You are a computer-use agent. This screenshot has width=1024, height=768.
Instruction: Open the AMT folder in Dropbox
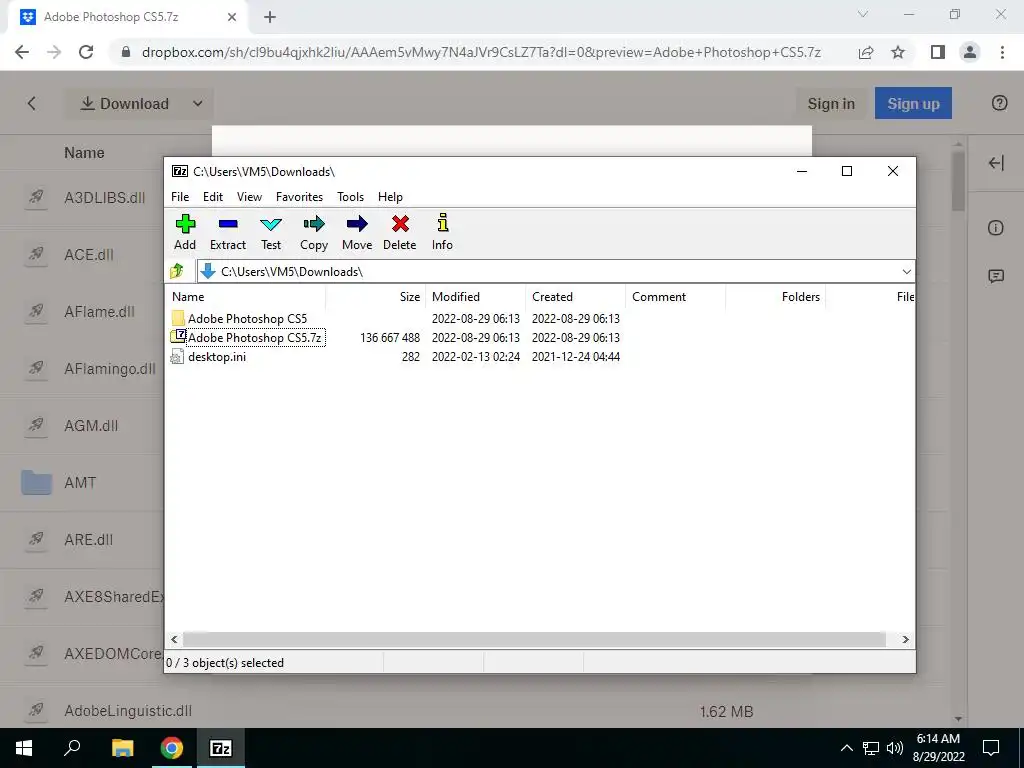tap(80, 483)
